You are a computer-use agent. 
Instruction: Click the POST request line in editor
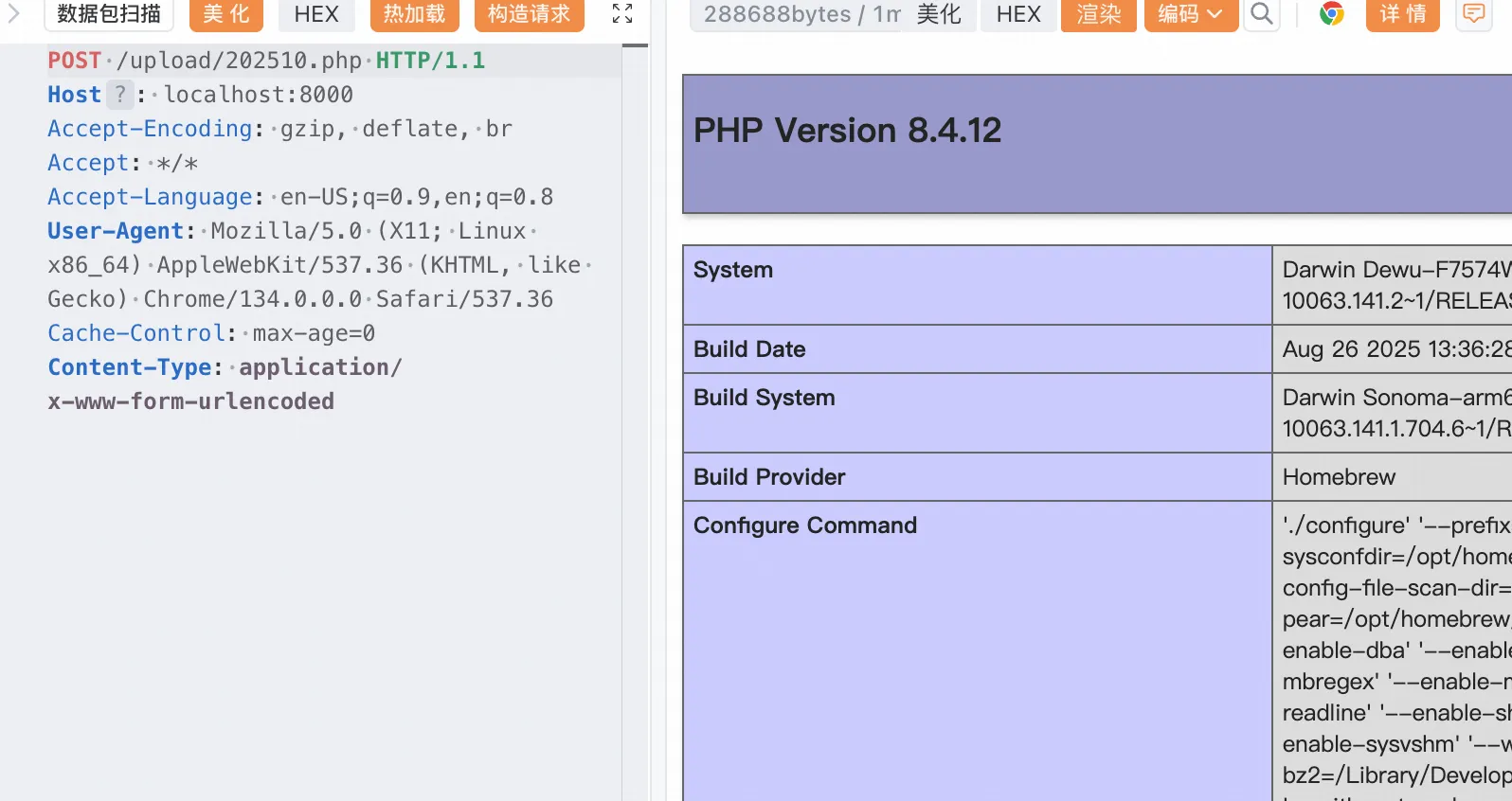pos(265,61)
